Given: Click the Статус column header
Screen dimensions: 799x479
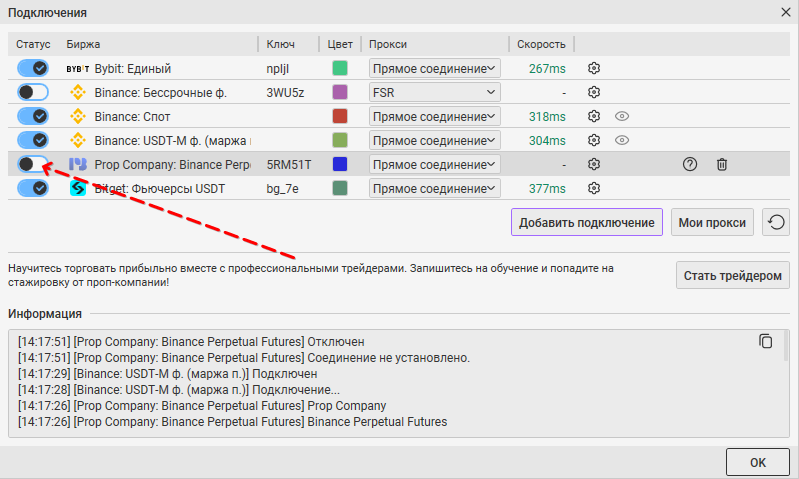Looking at the screenshot, I should (33, 44).
